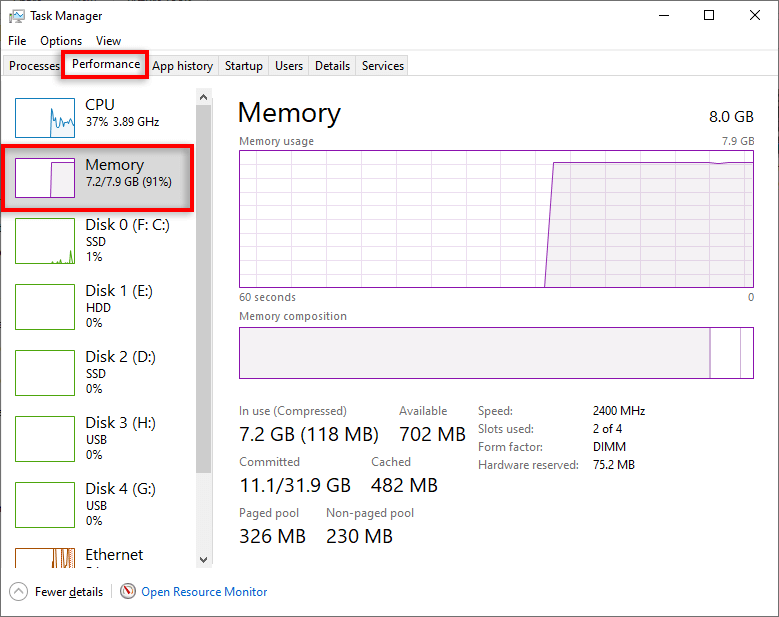779x617 pixels.
Task: Click the Resource Monitor gauge icon
Action: click(x=128, y=591)
